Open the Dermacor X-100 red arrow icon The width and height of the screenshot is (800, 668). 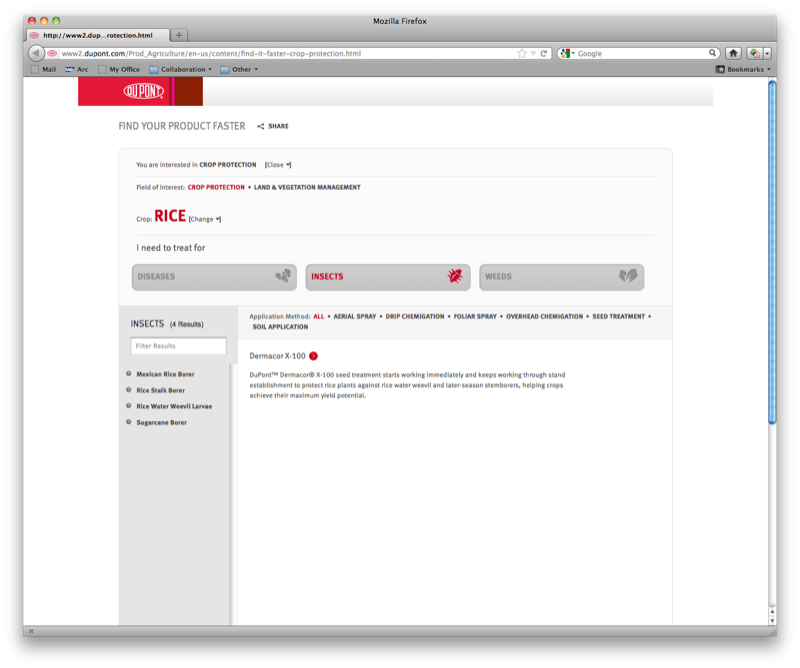tap(313, 356)
